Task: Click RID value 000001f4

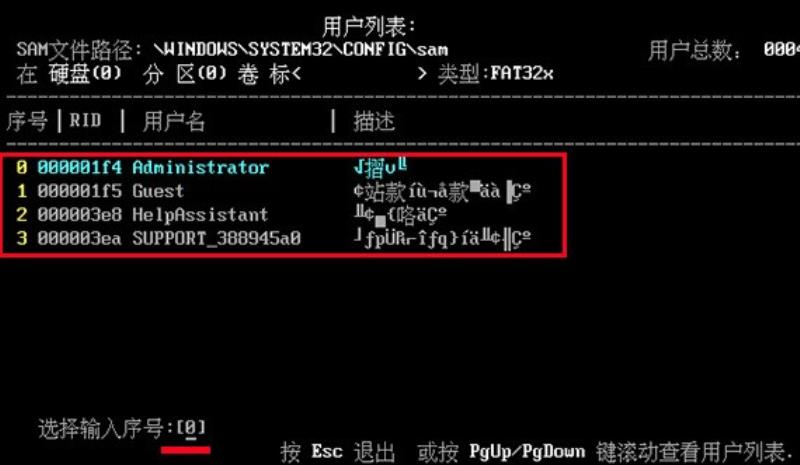Action: (x=80, y=167)
